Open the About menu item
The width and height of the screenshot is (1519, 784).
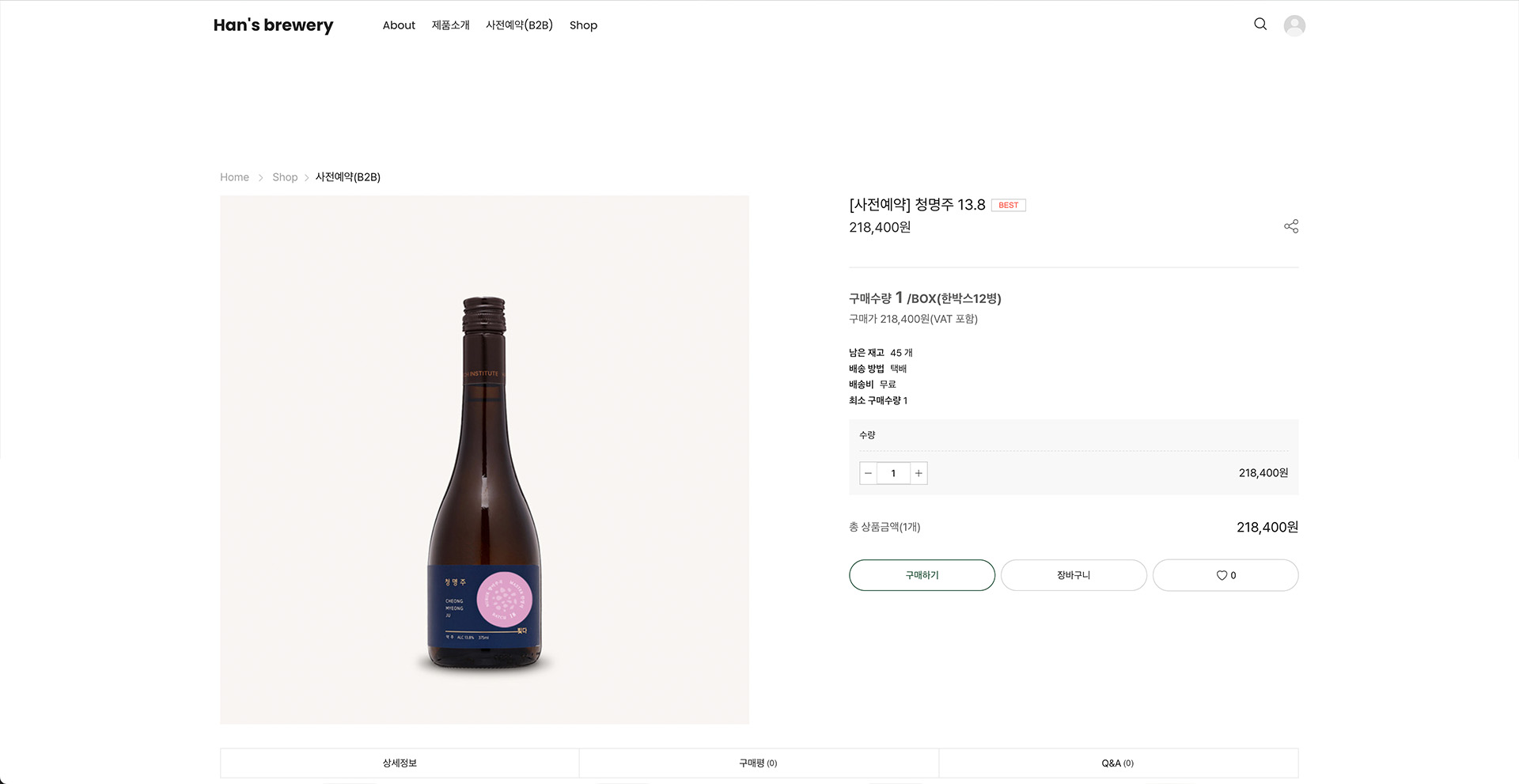399,25
